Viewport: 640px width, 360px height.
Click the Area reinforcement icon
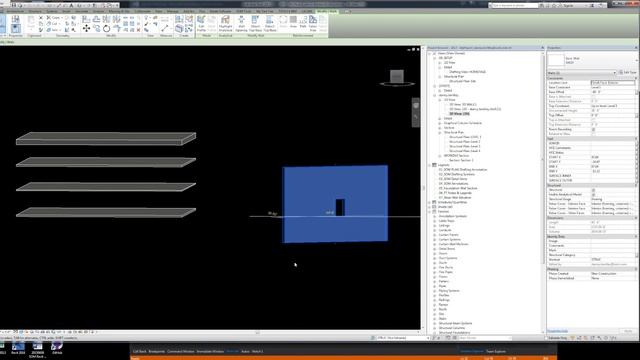293,22
